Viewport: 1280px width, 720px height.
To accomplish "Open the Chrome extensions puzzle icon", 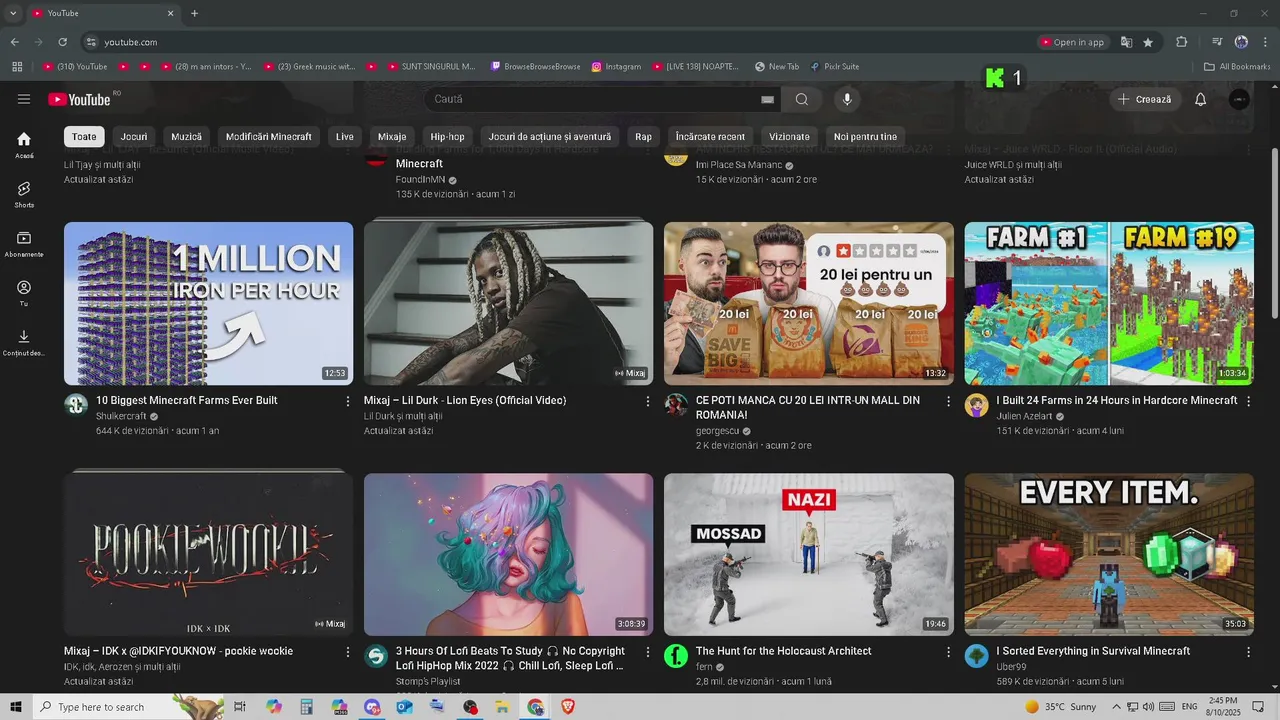I will click(1182, 42).
